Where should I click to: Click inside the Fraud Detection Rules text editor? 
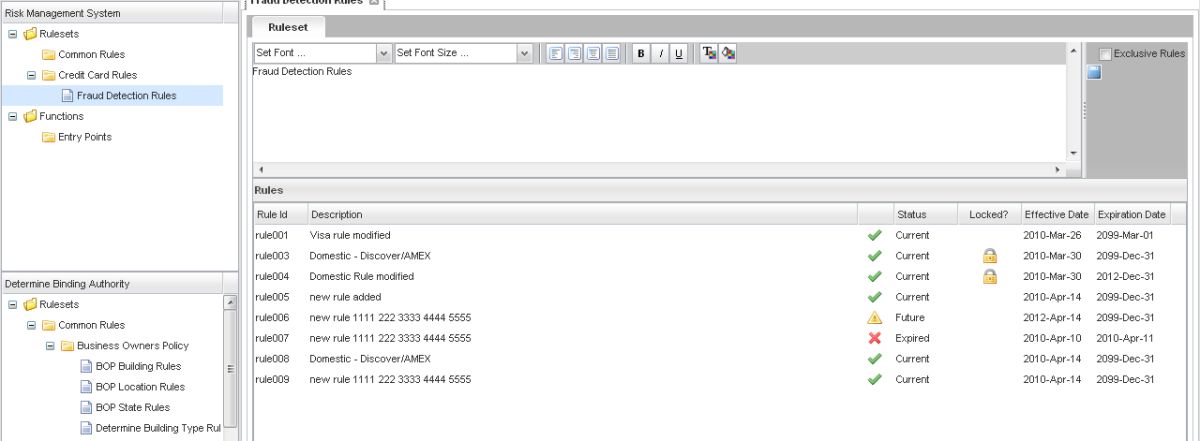click(x=659, y=112)
